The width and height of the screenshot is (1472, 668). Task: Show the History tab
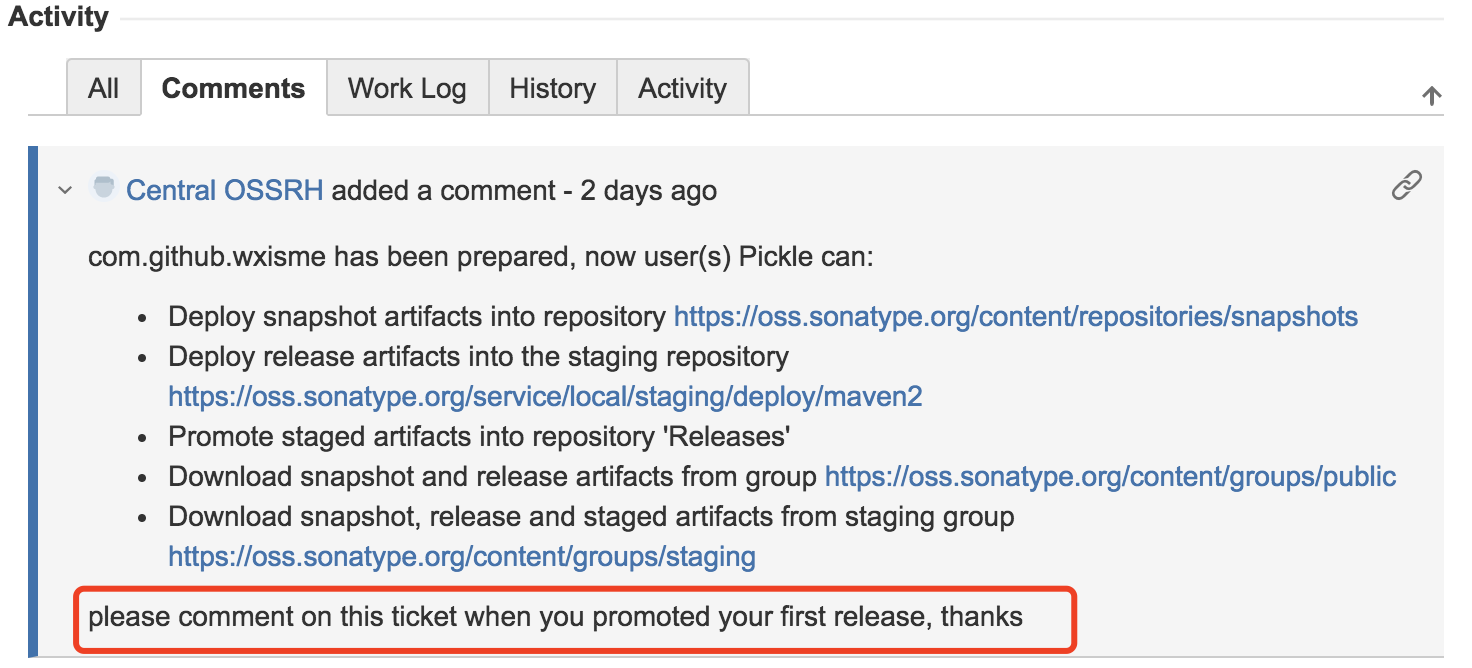coord(552,88)
